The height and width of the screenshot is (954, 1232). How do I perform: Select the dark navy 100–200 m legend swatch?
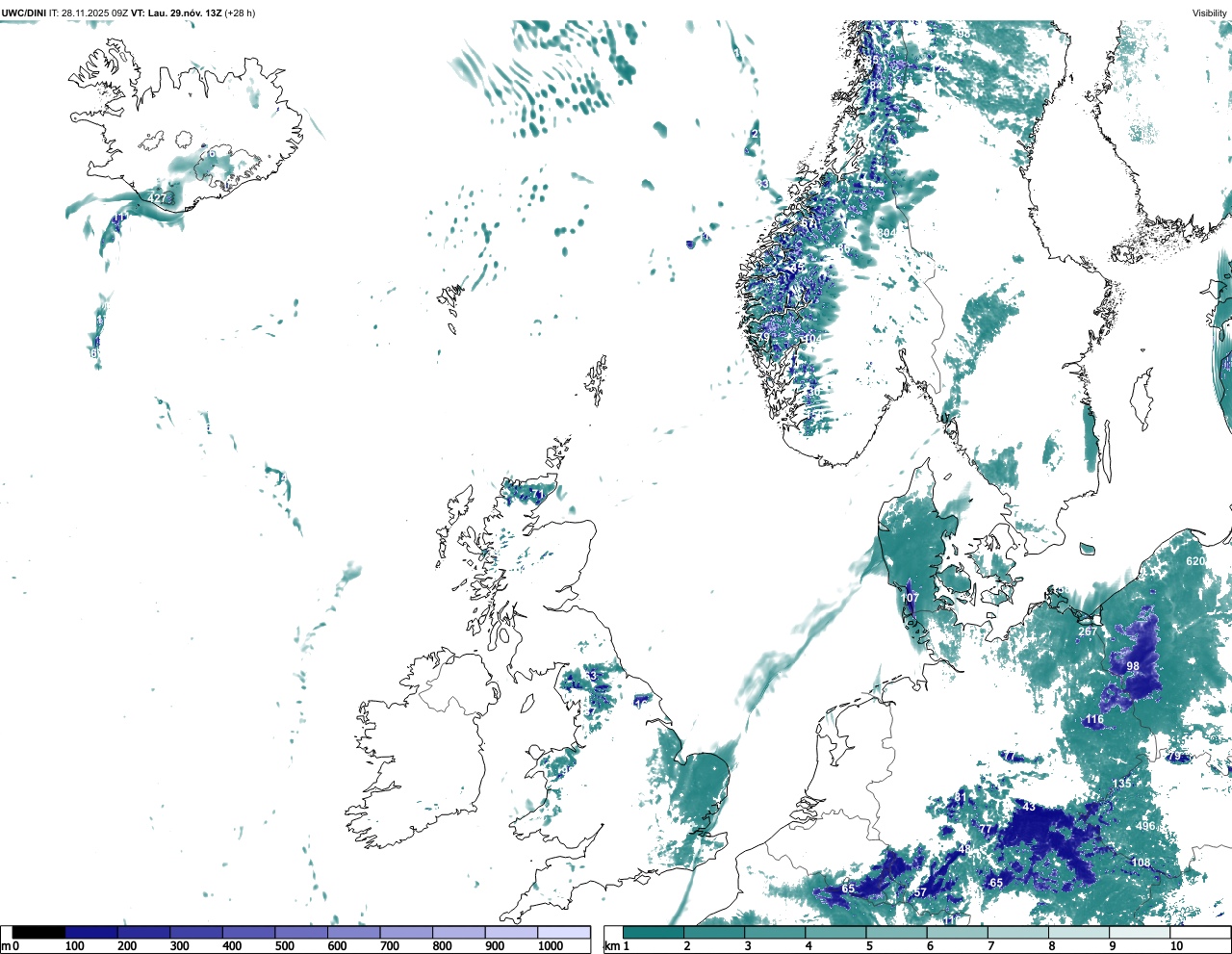tap(91, 932)
